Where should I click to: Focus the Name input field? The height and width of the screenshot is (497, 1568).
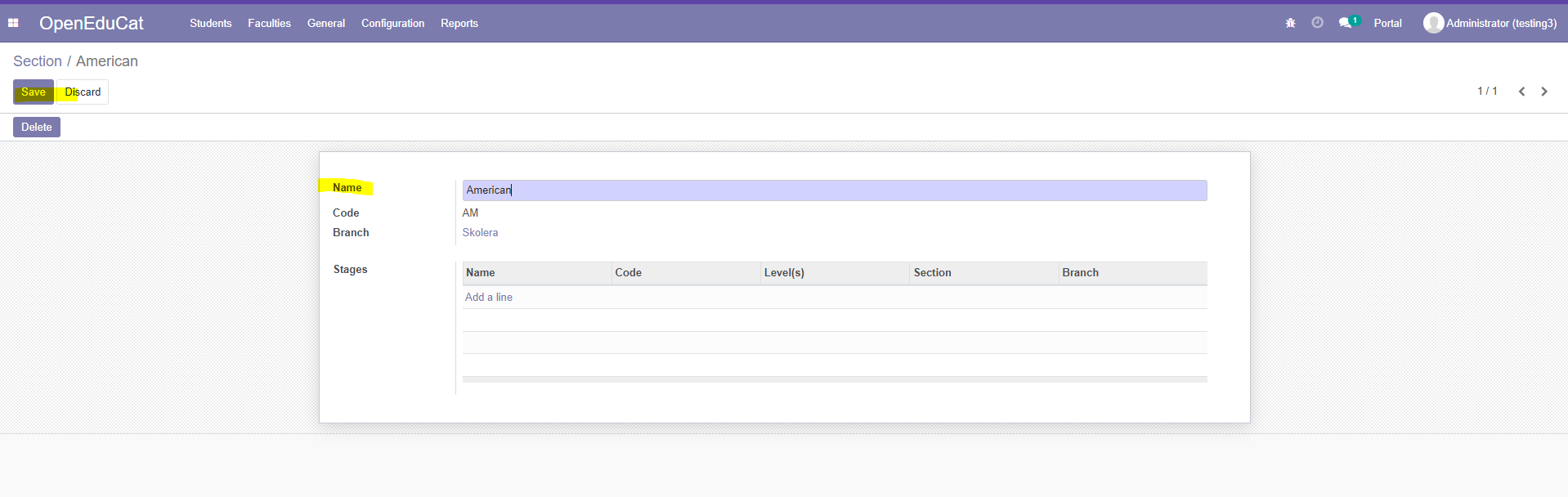click(x=835, y=190)
